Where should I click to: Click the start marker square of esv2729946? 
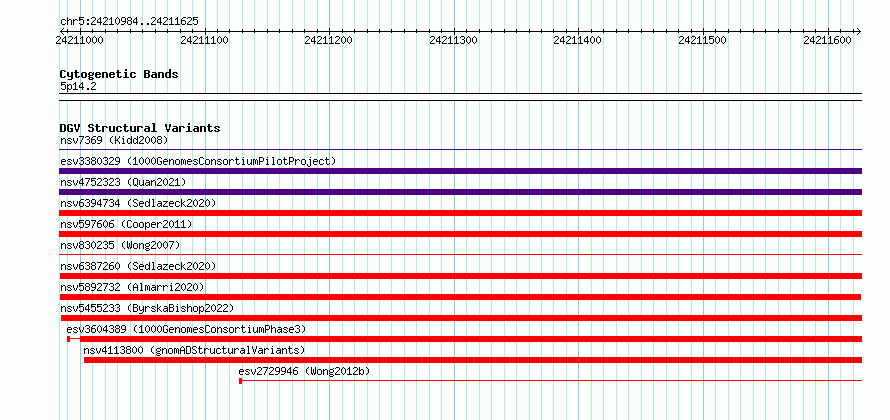[x=241, y=381]
